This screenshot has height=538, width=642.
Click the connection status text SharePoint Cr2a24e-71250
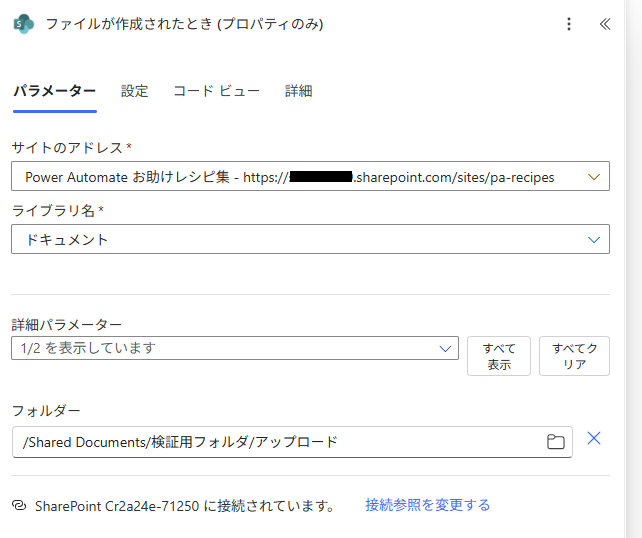point(117,506)
